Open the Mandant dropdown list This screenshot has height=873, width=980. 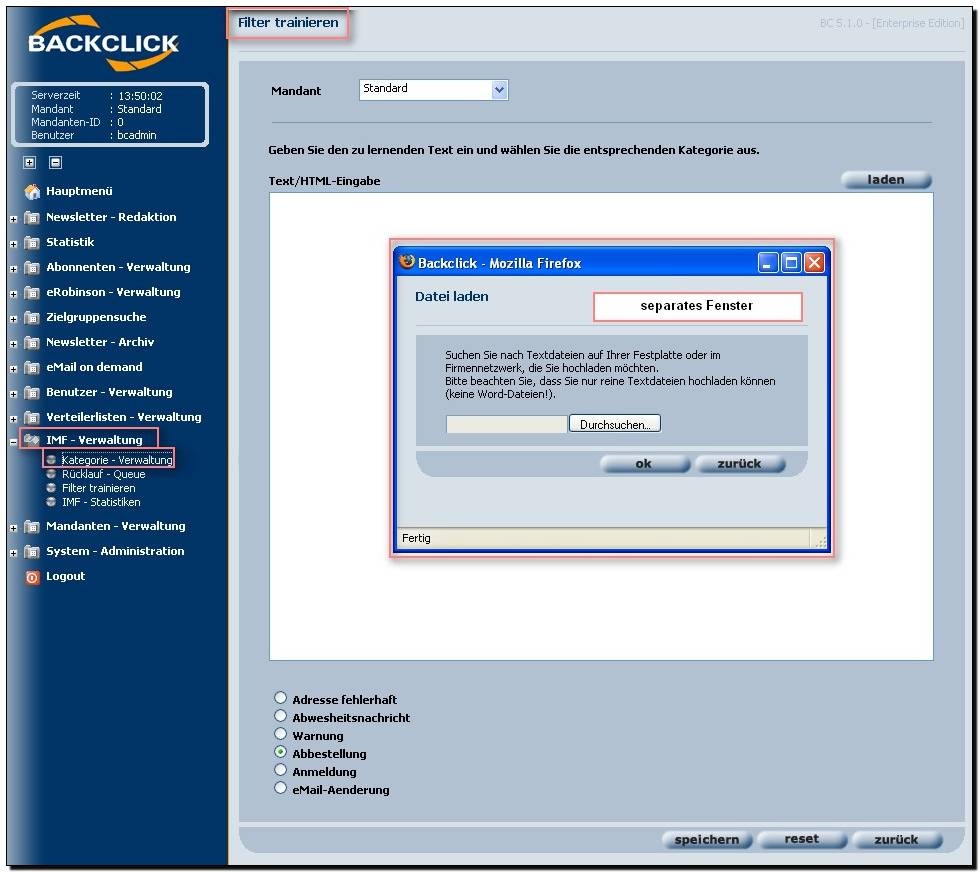point(499,90)
